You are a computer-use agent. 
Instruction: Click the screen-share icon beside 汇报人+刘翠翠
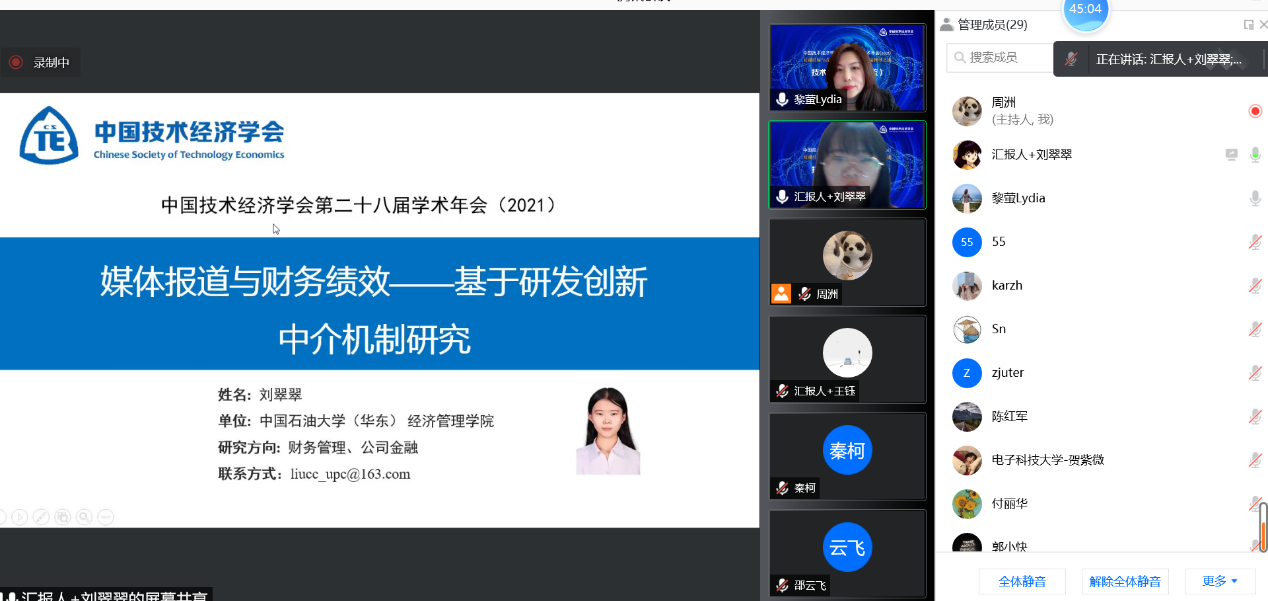coord(1232,155)
